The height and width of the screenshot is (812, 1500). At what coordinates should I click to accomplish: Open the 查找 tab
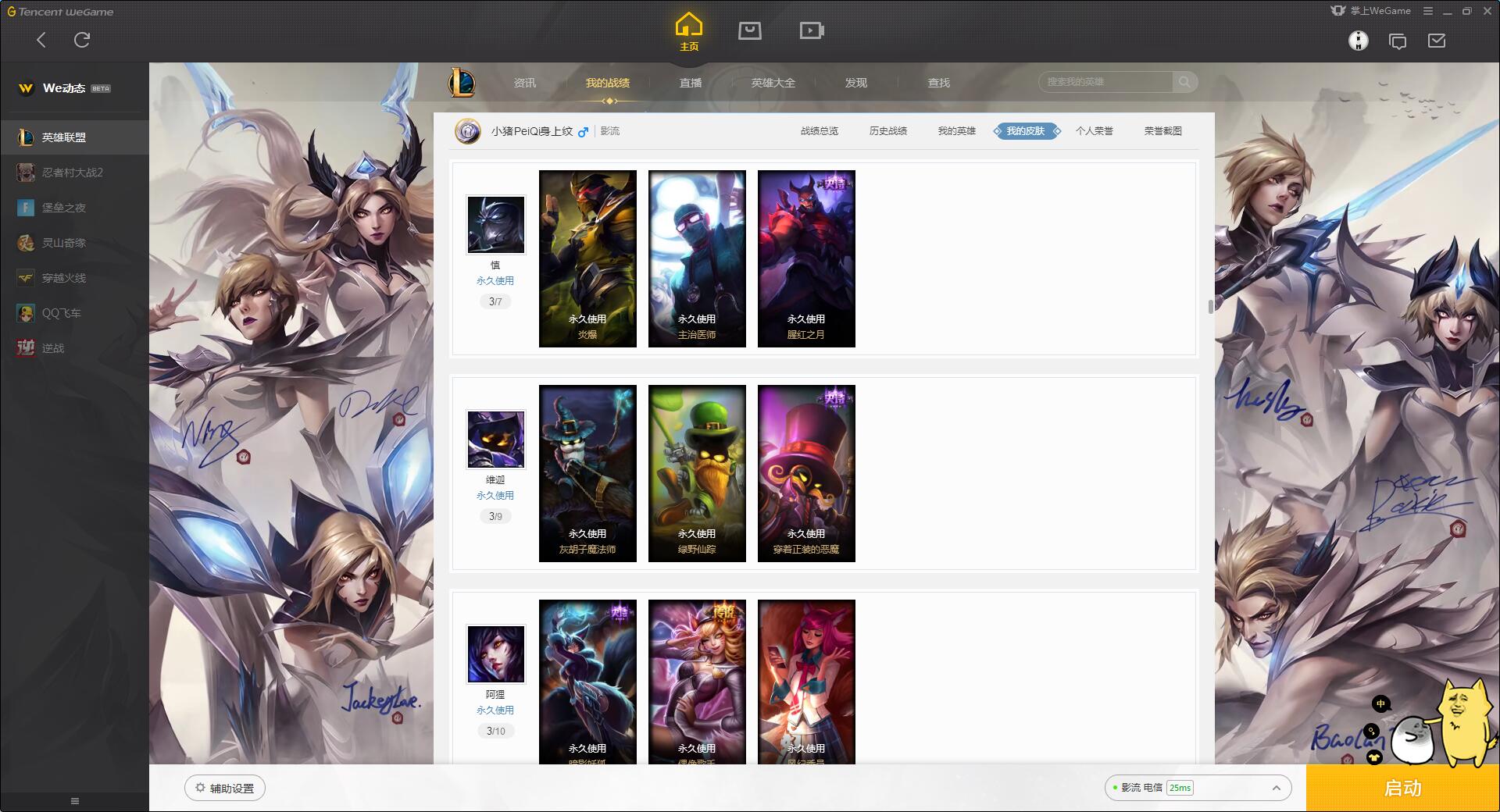[939, 83]
